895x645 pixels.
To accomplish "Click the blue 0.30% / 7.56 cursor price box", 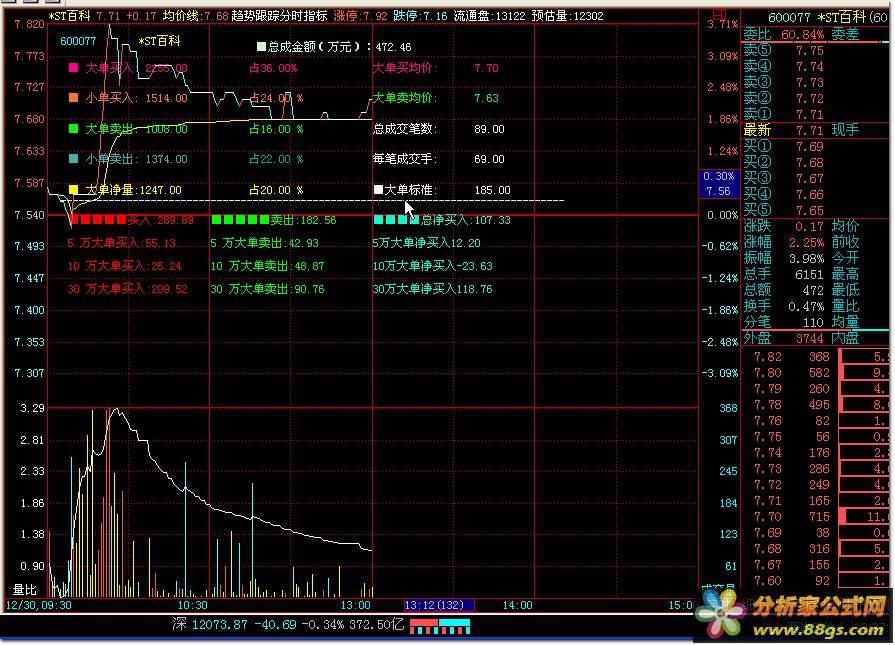I will coord(719,184).
